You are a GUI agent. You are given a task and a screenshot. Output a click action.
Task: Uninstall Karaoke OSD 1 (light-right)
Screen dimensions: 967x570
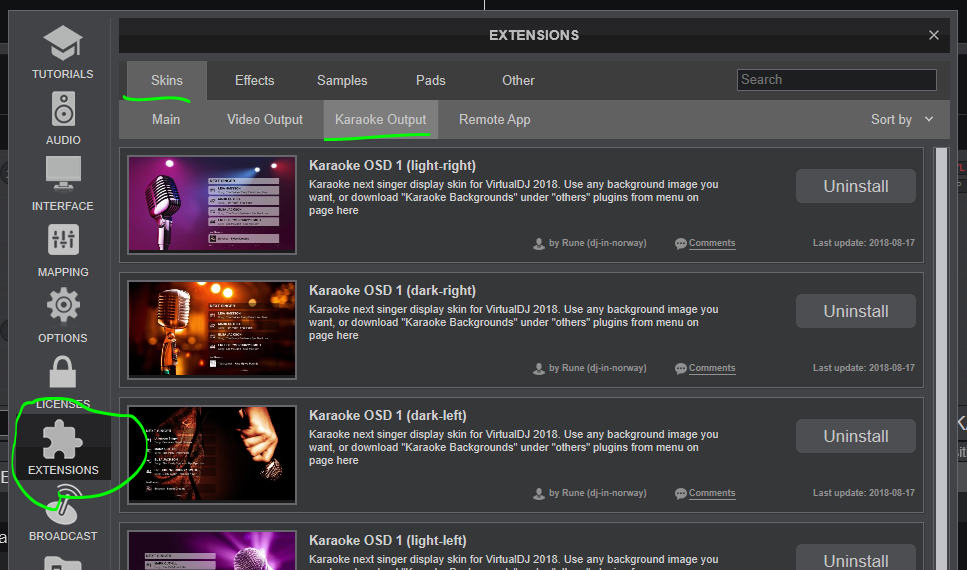855,186
